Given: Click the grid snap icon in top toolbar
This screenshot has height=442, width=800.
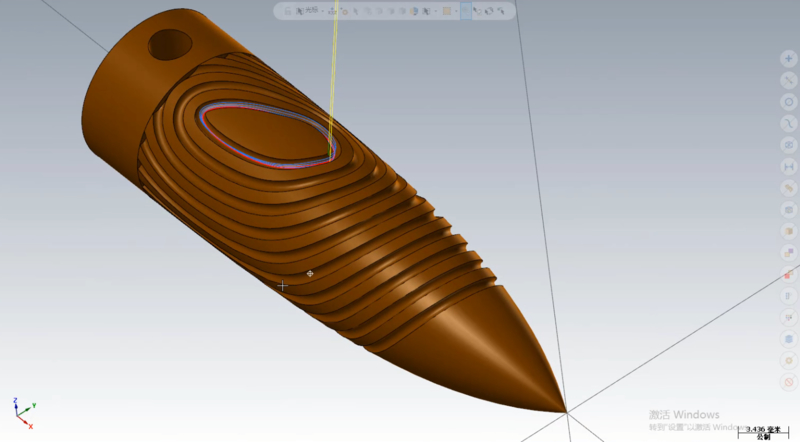Looking at the screenshot, I should 332,11.
